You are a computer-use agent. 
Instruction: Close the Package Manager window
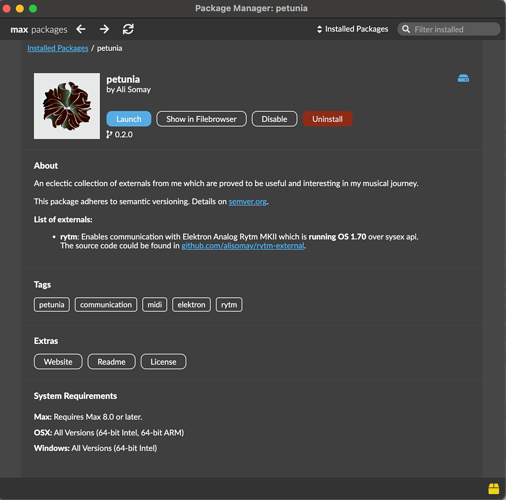7,8
